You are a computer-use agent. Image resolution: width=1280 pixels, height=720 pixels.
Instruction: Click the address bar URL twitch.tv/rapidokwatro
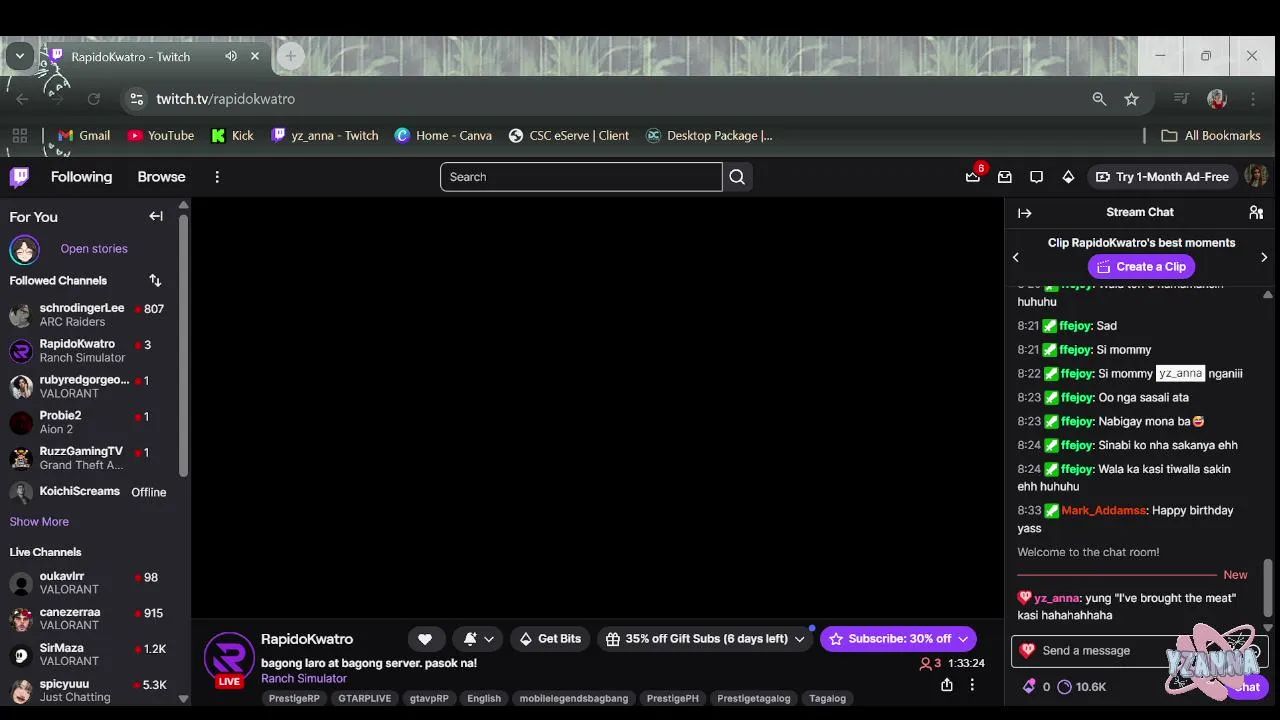click(x=225, y=99)
